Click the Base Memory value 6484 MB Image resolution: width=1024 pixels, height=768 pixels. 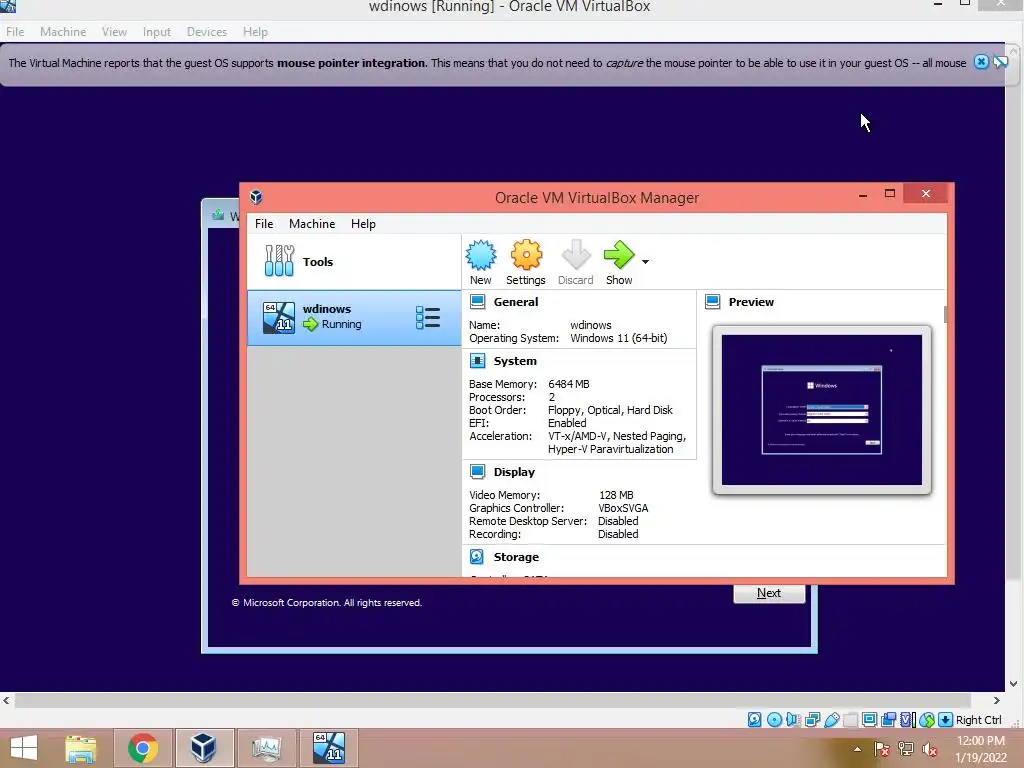click(569, 384)
